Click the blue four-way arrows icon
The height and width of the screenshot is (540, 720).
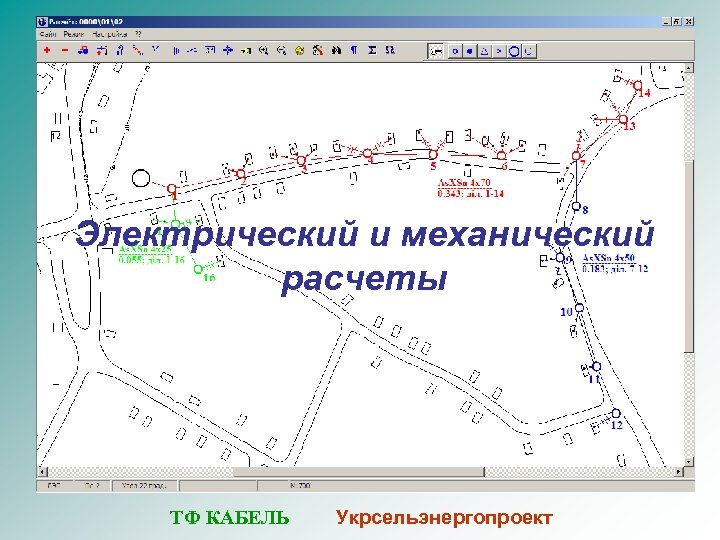pyautogui.click(x=228, y=50)
